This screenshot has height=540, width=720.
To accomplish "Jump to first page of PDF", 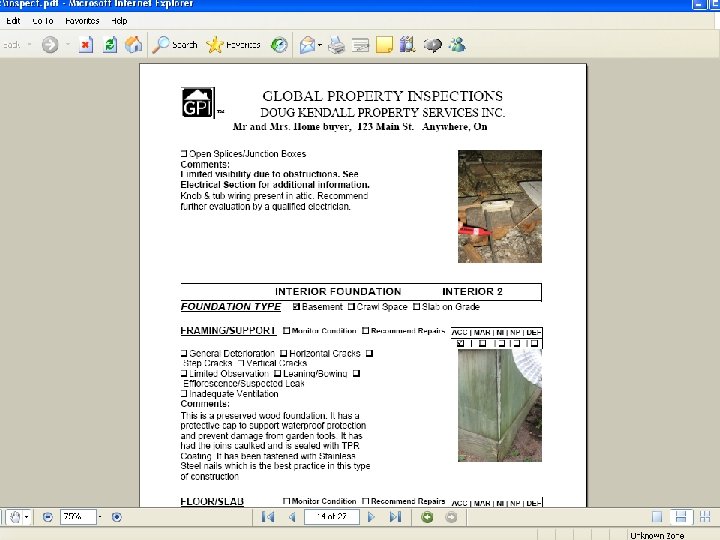I will (x=268, y=517).
